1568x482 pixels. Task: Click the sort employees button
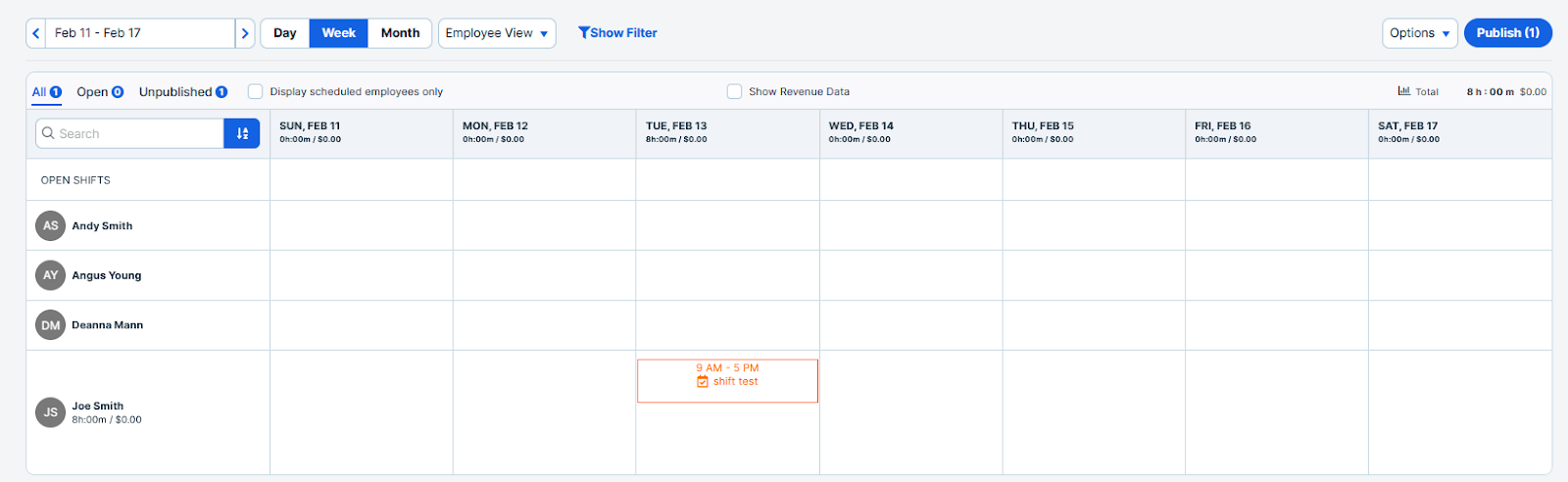coord(242,134)
